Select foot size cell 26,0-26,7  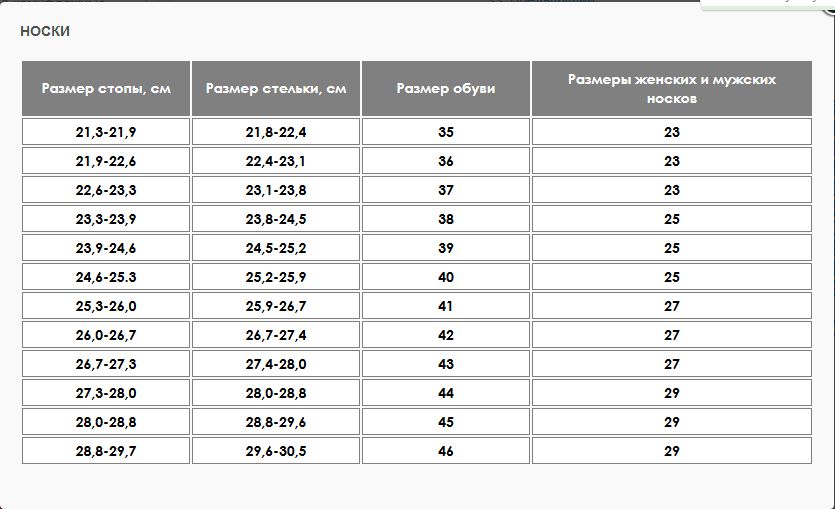pos(106,335)
